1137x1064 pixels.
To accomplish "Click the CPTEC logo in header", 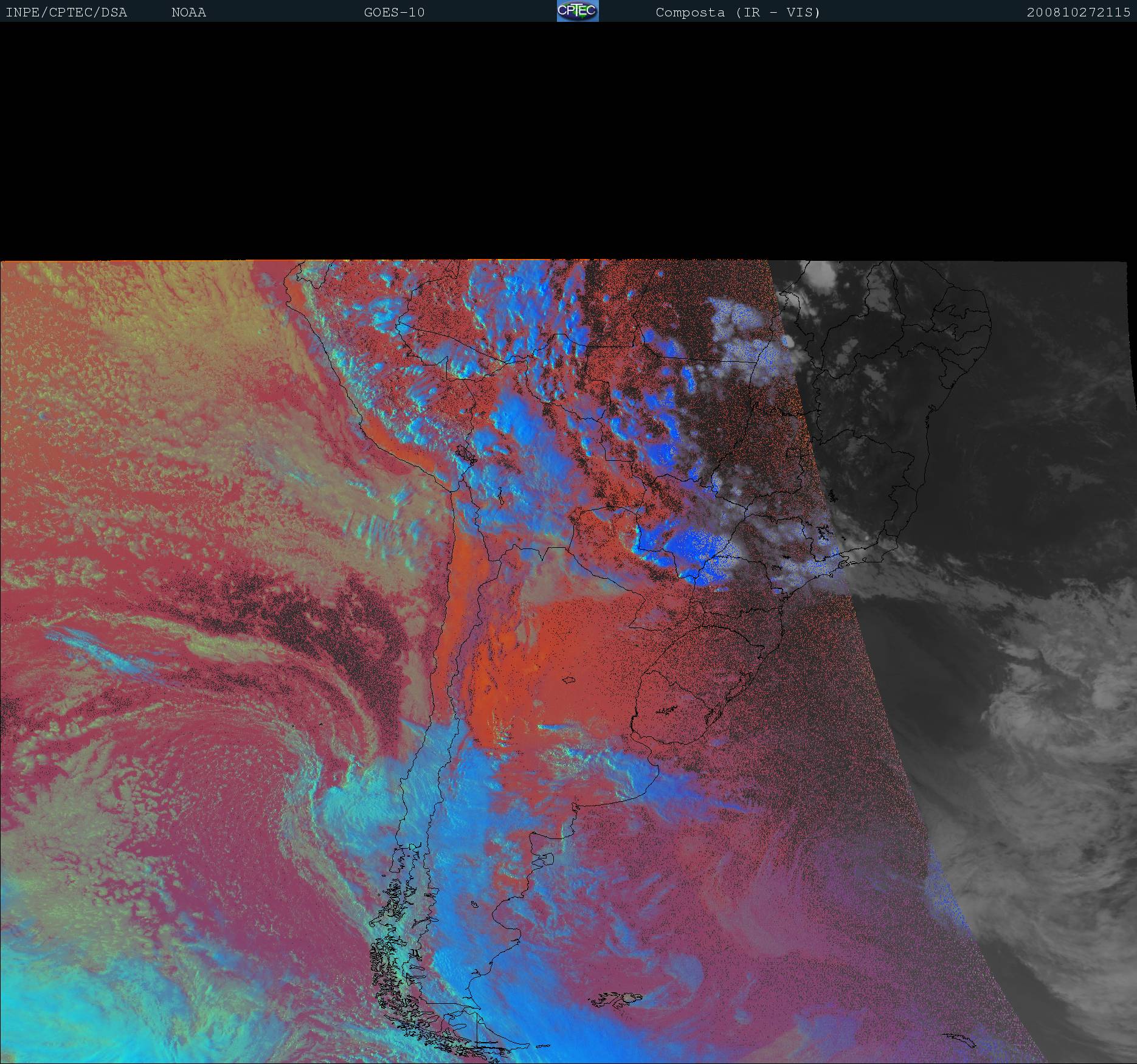I will (x=577, y=11).
